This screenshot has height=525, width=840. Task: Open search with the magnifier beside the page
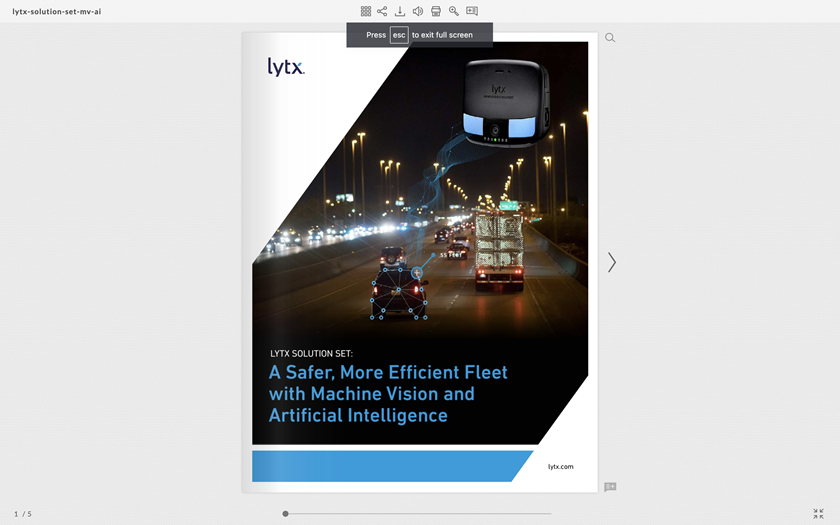pos(610,38)
